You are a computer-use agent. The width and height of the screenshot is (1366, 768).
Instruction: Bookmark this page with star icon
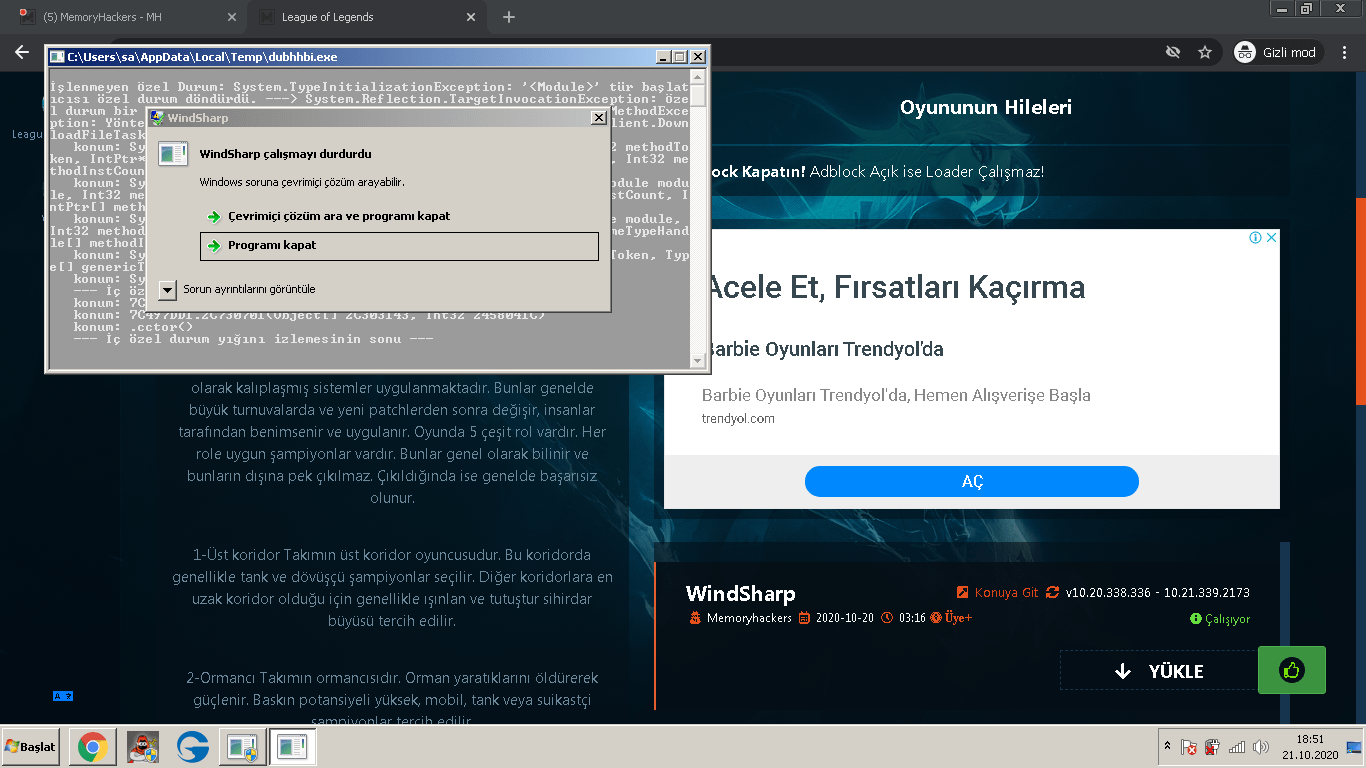pyautogui.click(x=1205, y=52)
